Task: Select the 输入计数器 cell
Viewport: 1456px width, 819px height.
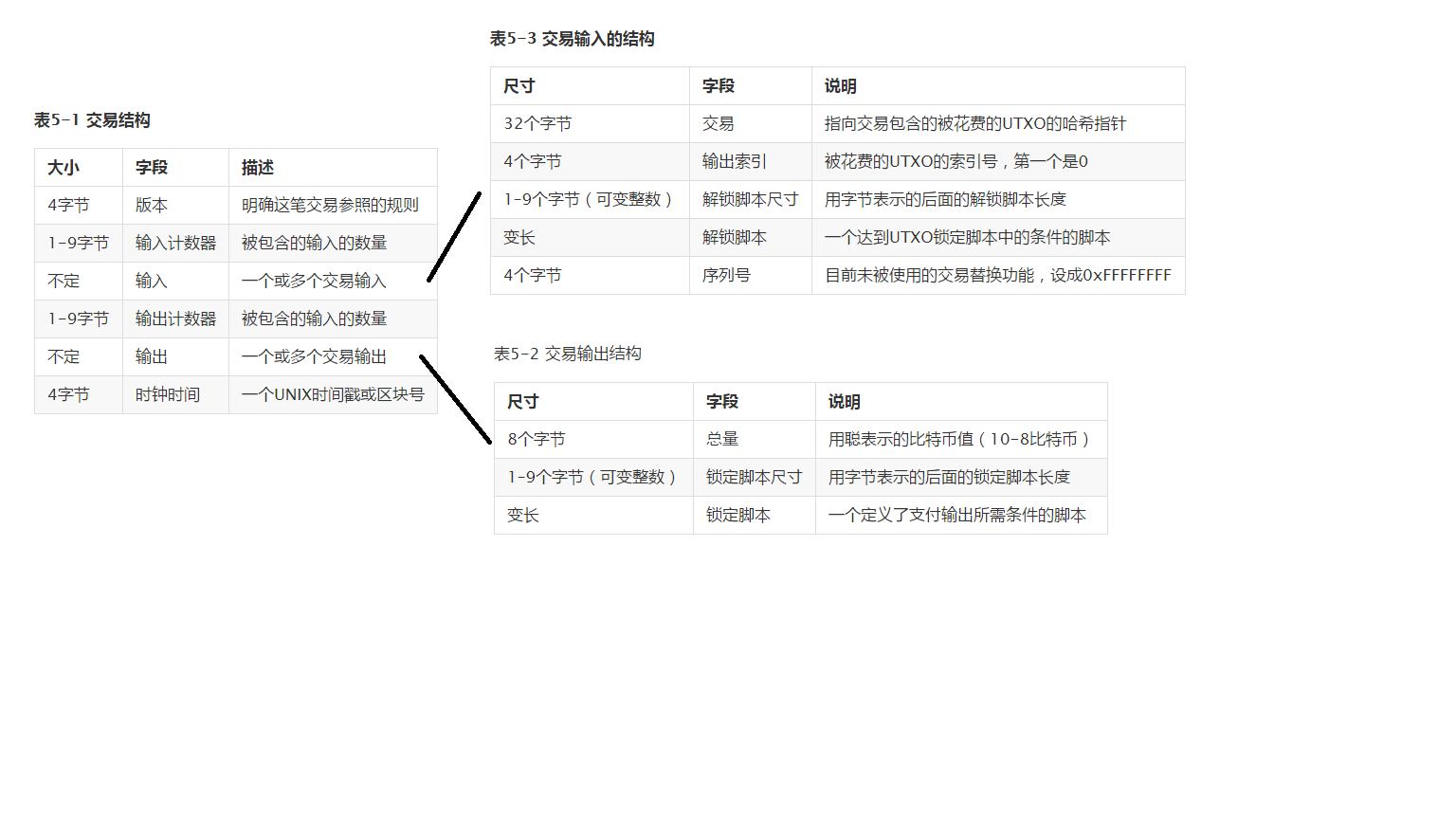Action: (175, 244)
